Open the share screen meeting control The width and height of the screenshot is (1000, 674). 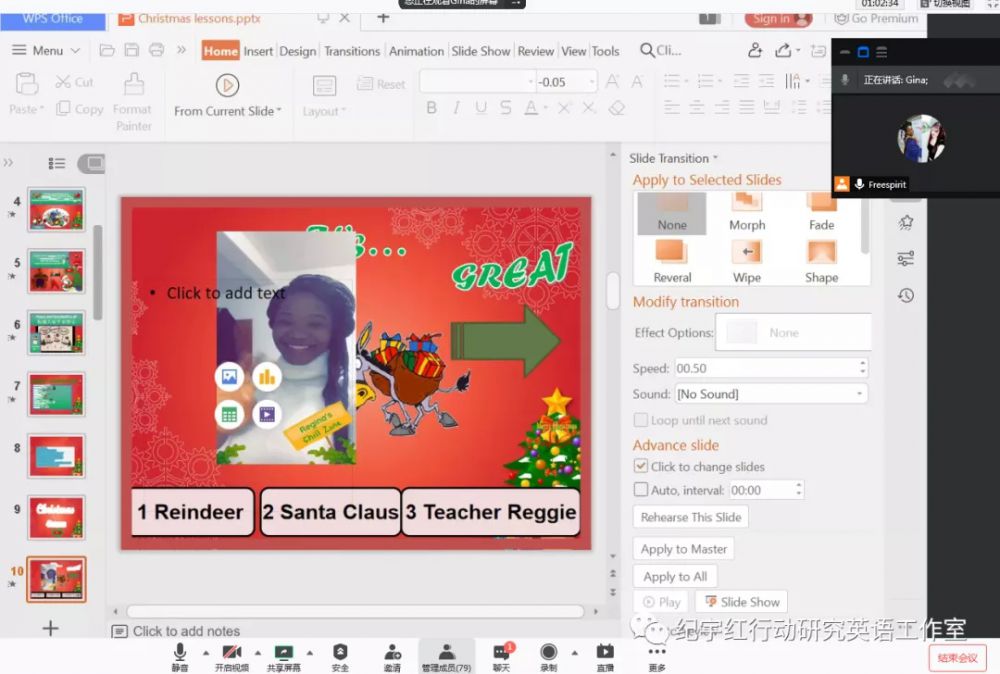[x=283, y=656]
